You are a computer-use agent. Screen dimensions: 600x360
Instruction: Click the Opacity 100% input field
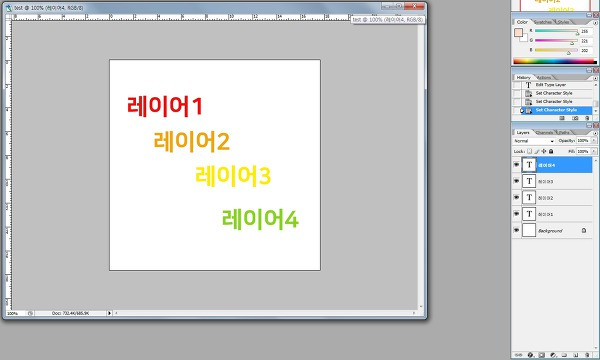(x=583, y=141)
